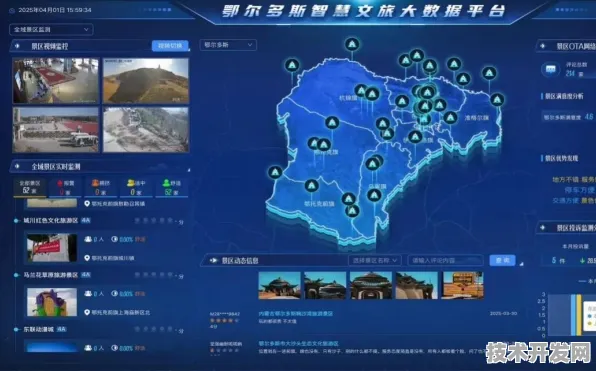Click occupancy rate icon under 城川红色文化旅游区
596x371 pixels.
point(114,239)
